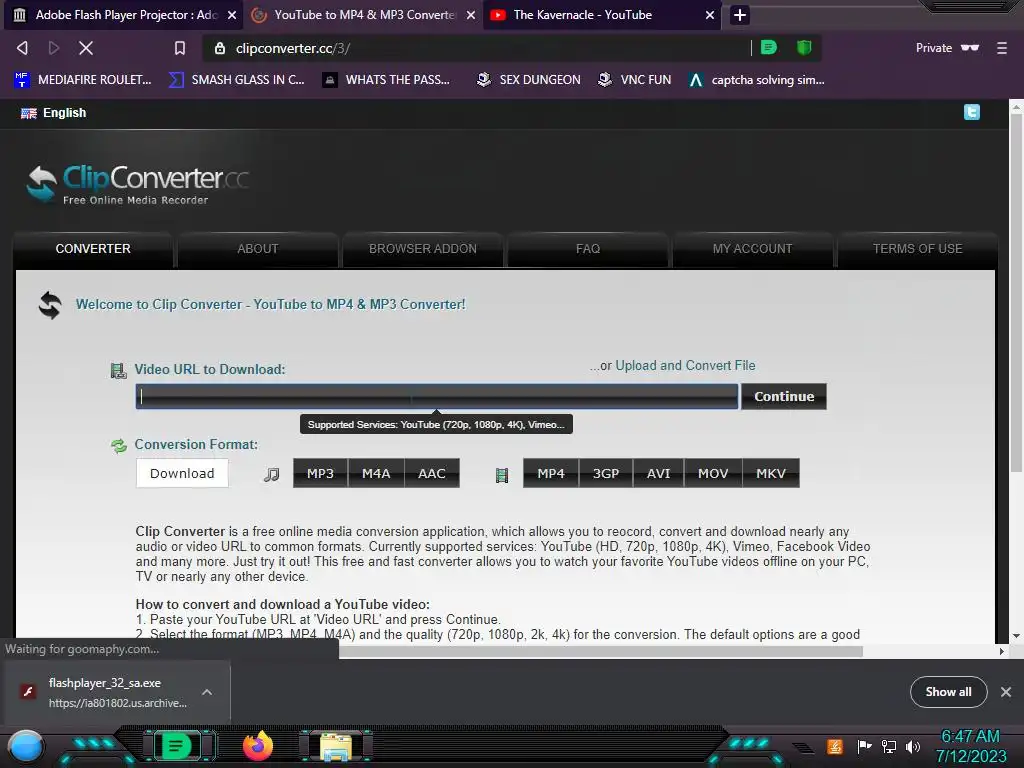The width and height of the screenshot is (1024, 768).
Task: Show all downloads
Action: pos(948,692)
